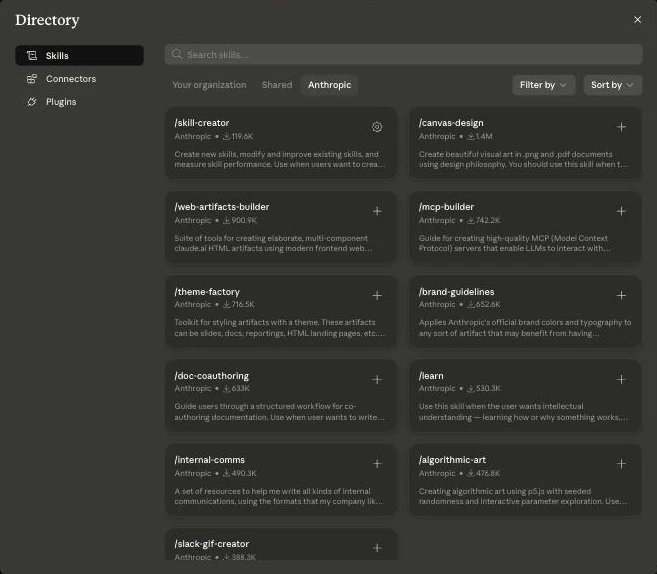Add the mcp-builder skill with plus icon
The image size is (657, 574).
(621, 211)
